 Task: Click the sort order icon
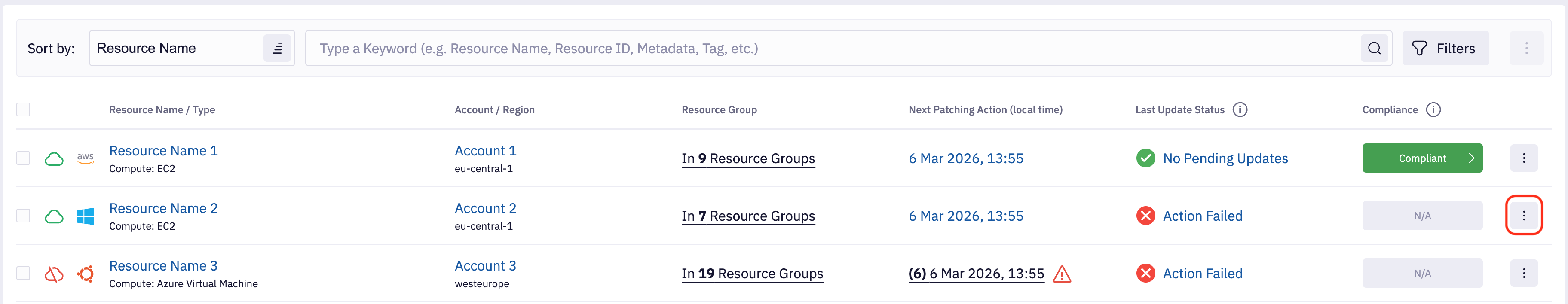[x=277, y=48]
